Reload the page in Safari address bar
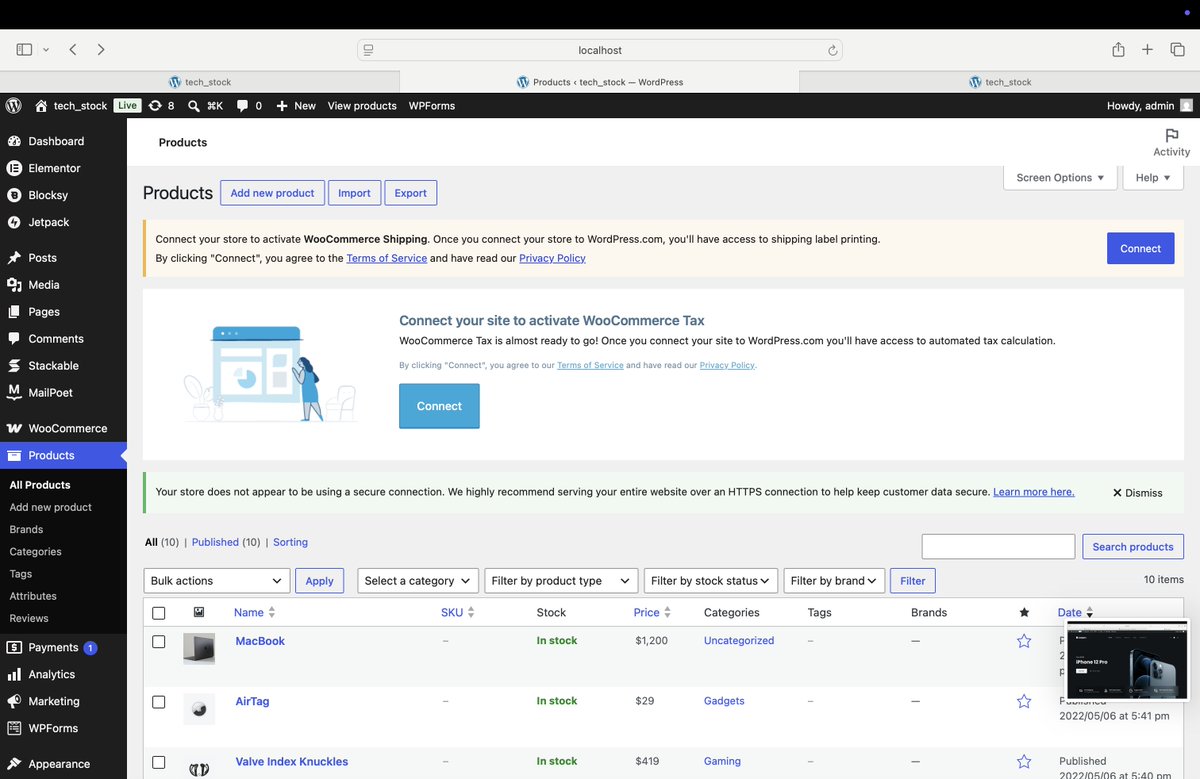Image resolution: width=1200 pixels, height=779 pixels. (x=832, y=50)
